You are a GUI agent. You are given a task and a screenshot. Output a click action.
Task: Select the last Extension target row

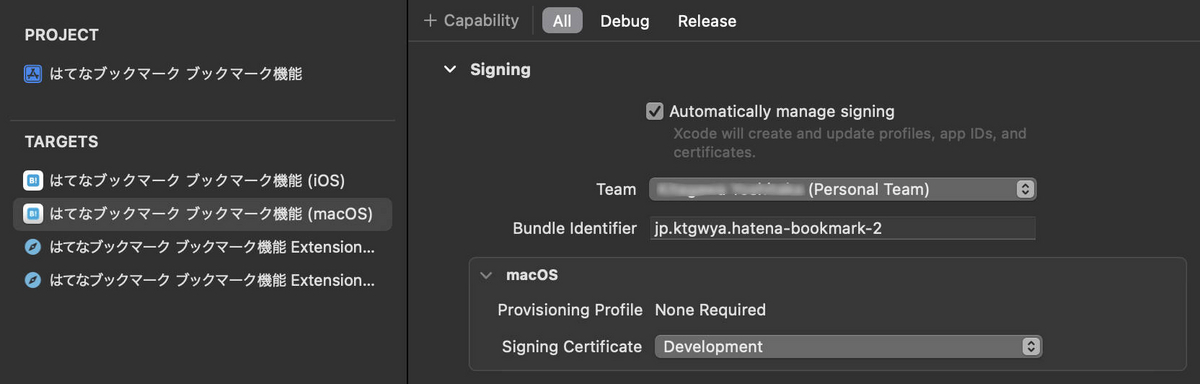click(202, 280)
